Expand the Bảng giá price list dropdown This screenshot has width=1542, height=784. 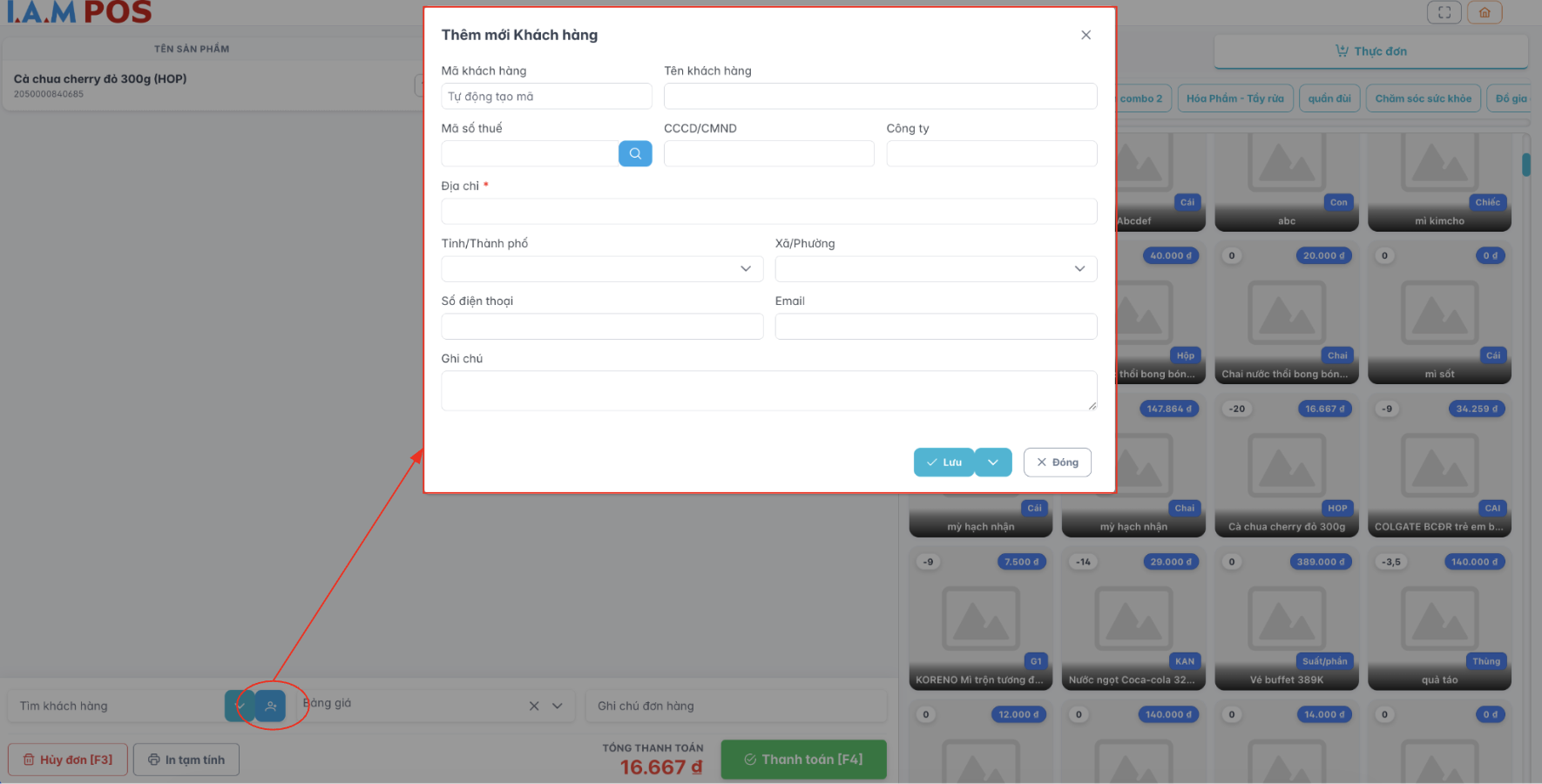558,706
